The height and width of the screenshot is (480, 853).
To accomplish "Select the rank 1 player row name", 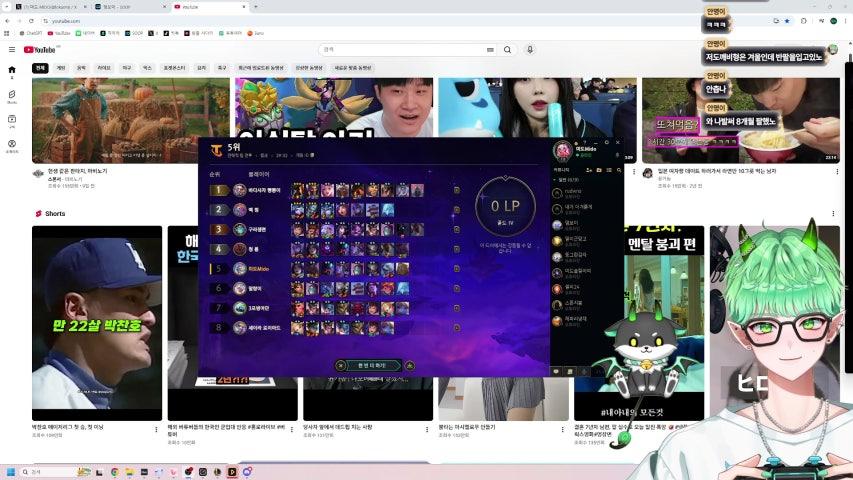I will click(x=264, y=190).
